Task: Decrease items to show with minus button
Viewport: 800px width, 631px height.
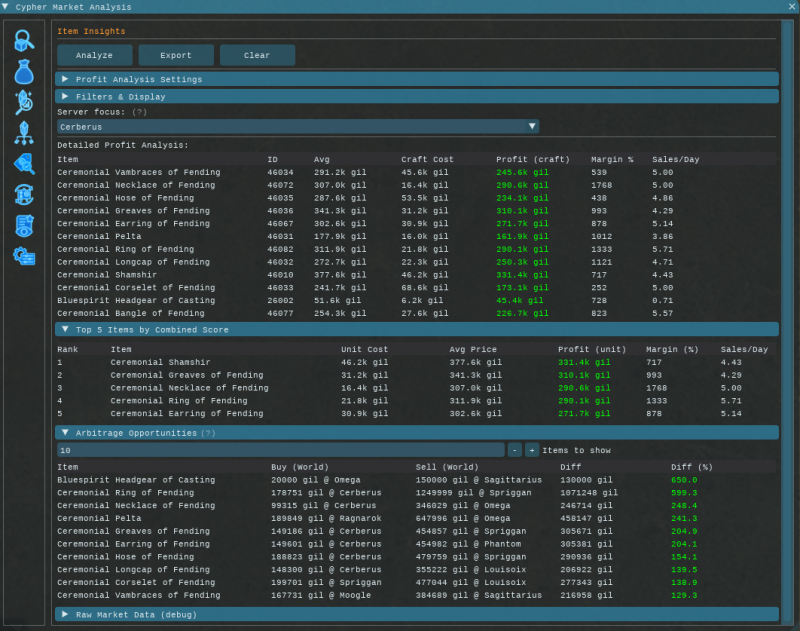Action: 514,450
